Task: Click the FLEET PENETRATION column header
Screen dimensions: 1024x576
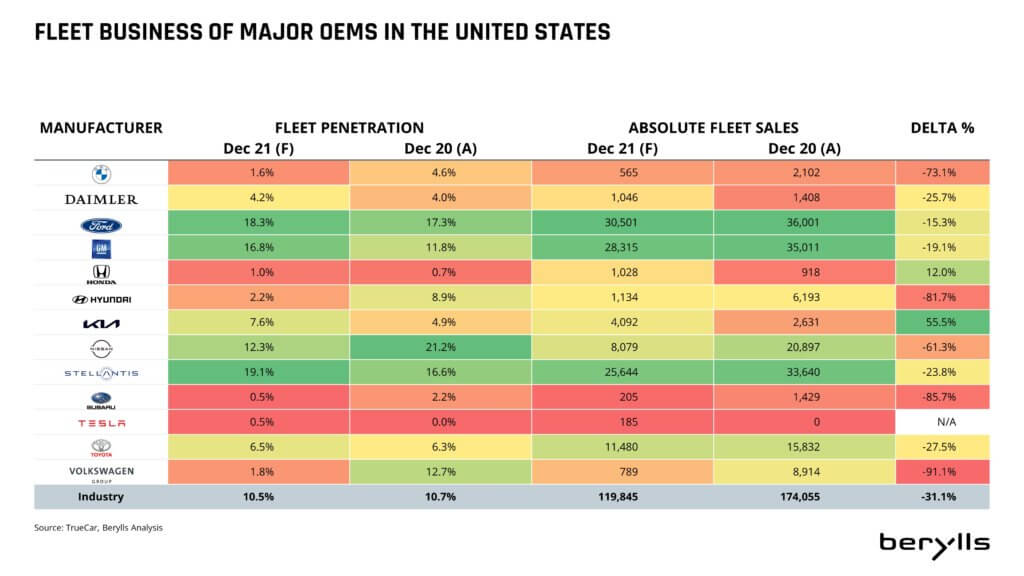Action: [349, 128]
